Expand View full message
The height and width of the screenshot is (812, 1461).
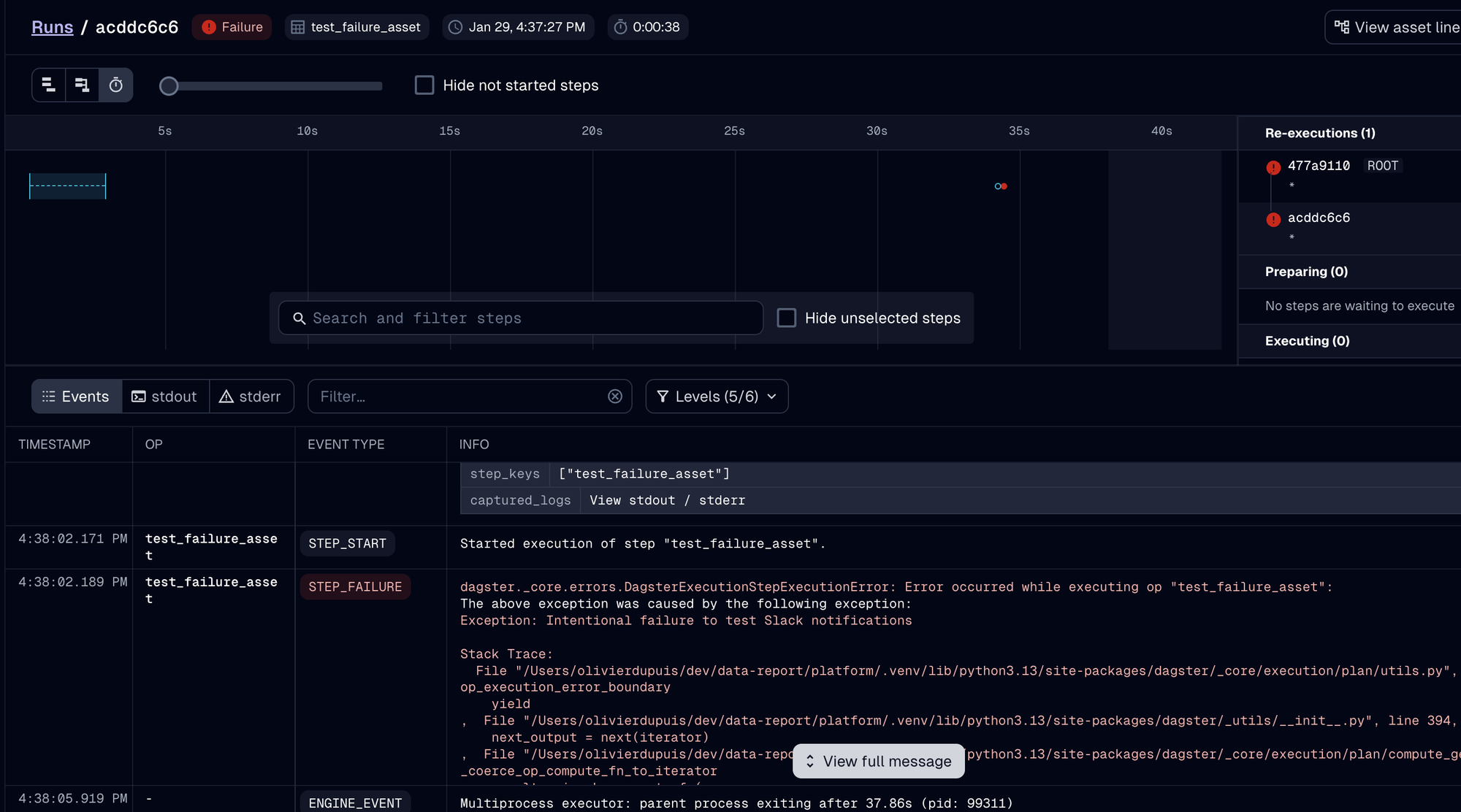pos(878,761)
